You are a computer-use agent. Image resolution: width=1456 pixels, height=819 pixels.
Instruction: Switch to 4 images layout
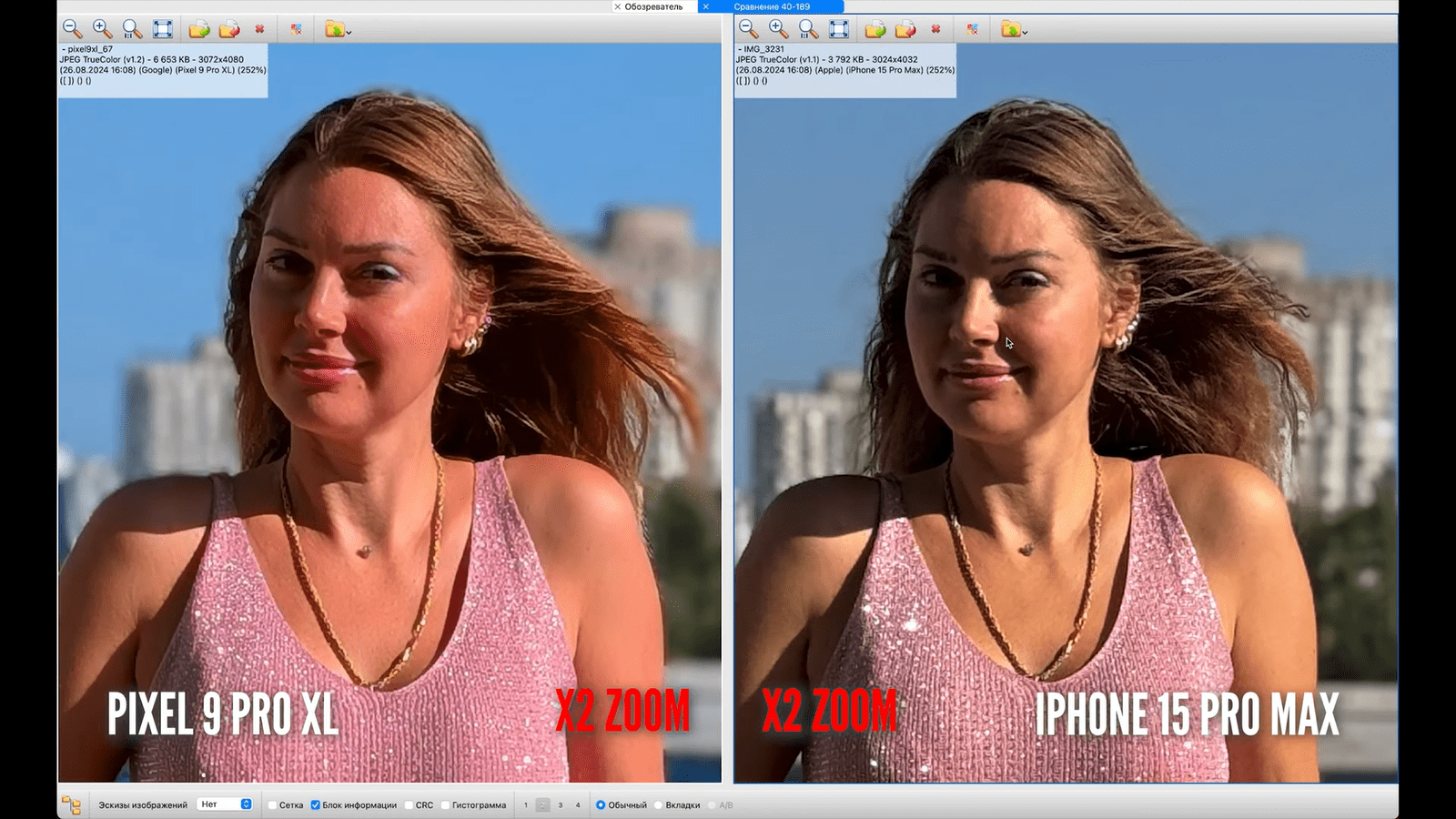(578, 805)
